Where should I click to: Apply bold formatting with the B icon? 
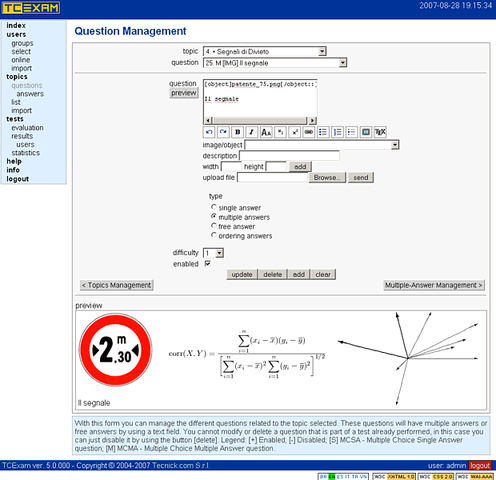237,132
